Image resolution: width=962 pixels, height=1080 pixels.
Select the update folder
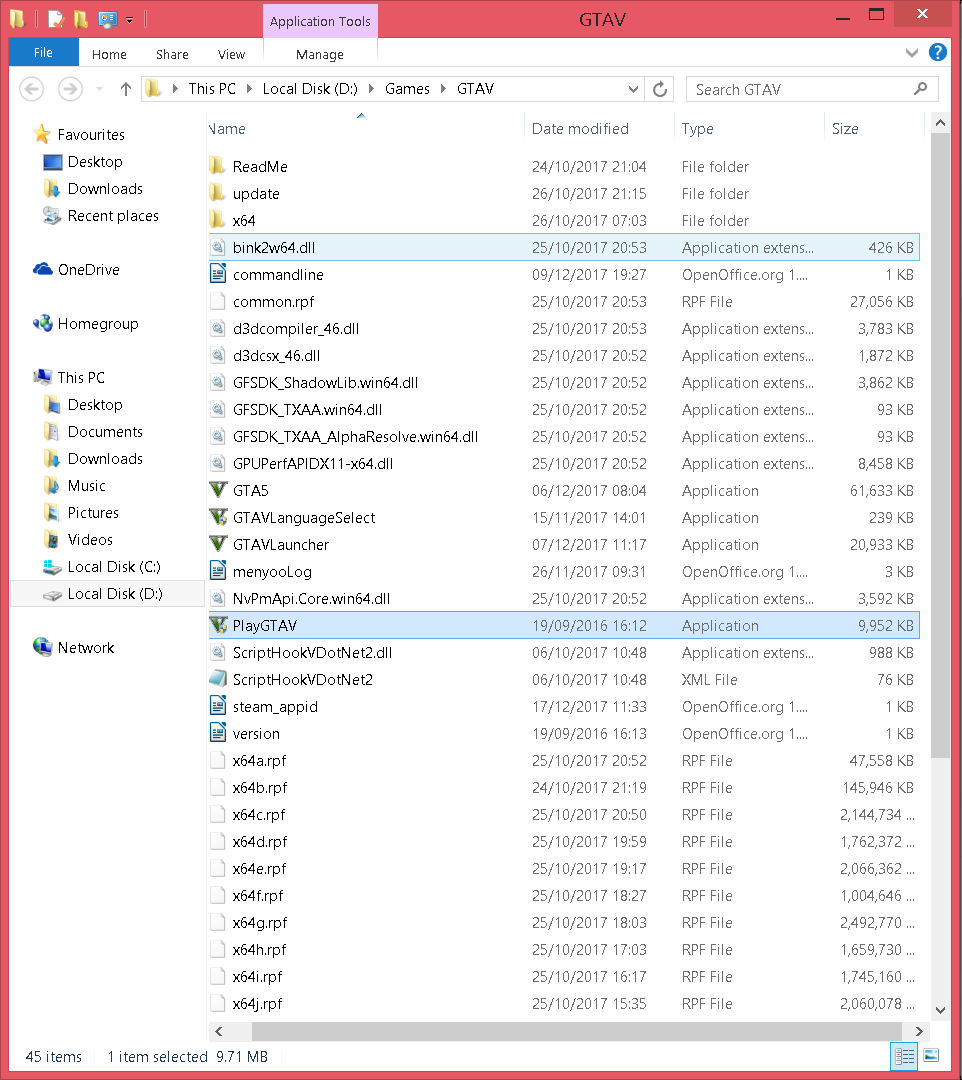(x=564, y=194)
